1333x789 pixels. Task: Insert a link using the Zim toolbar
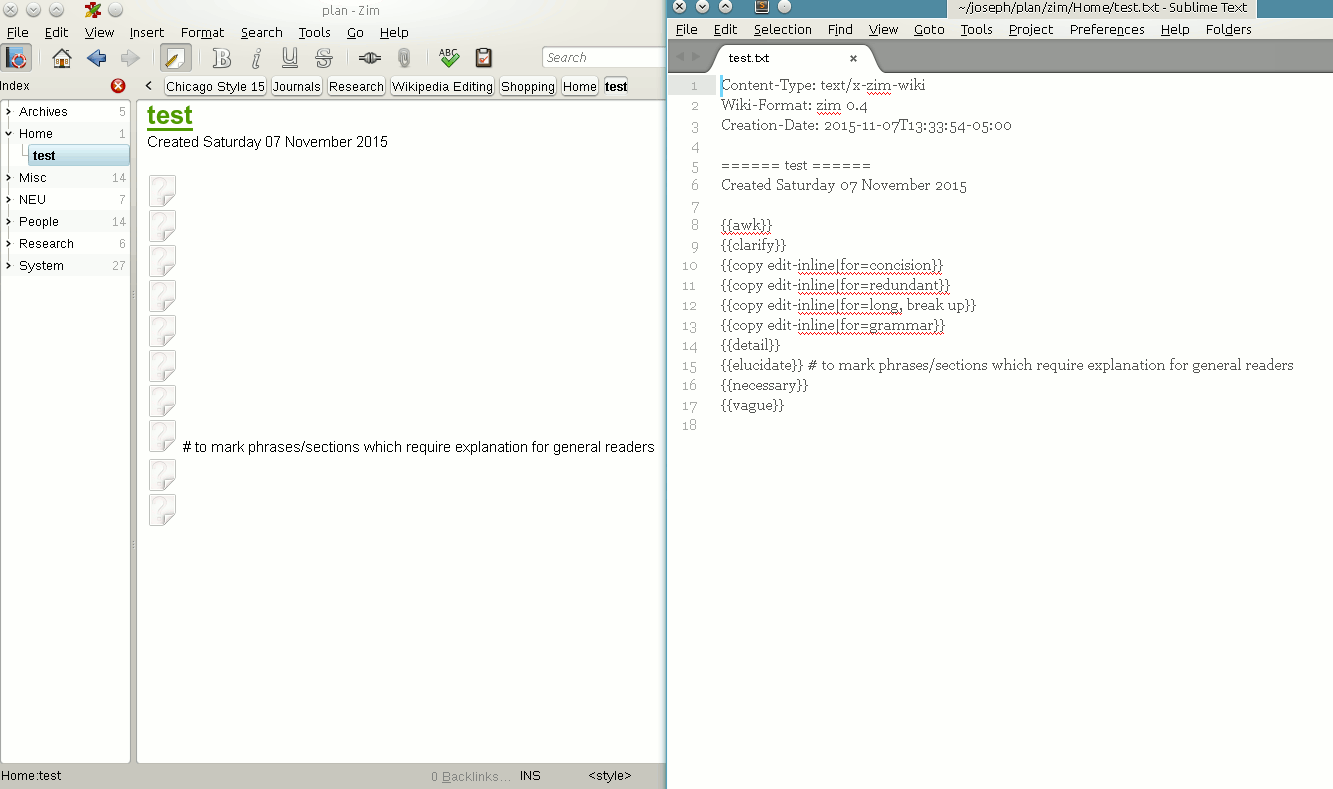(x=370, y=58)
